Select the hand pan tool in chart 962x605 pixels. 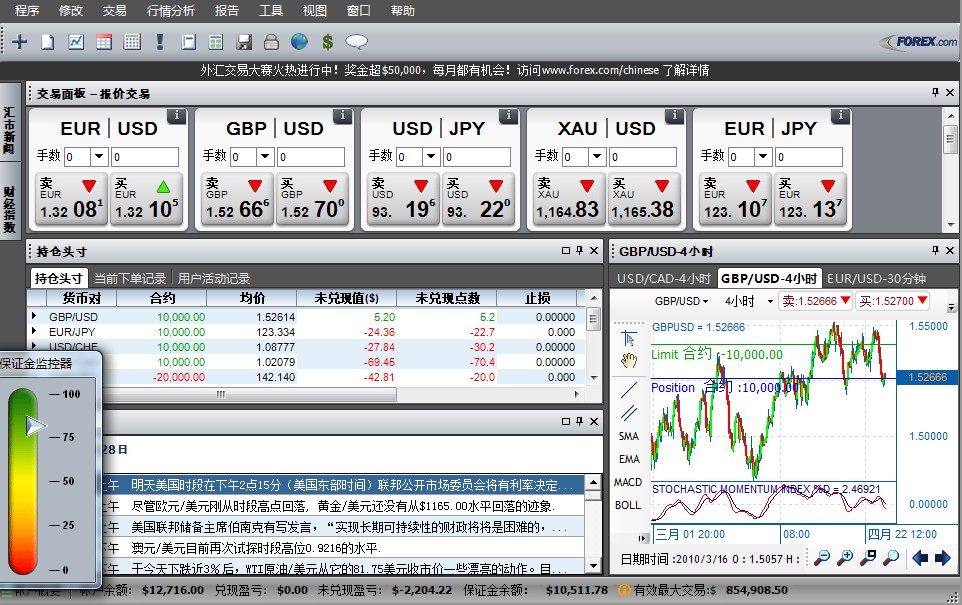pos(629,361)
